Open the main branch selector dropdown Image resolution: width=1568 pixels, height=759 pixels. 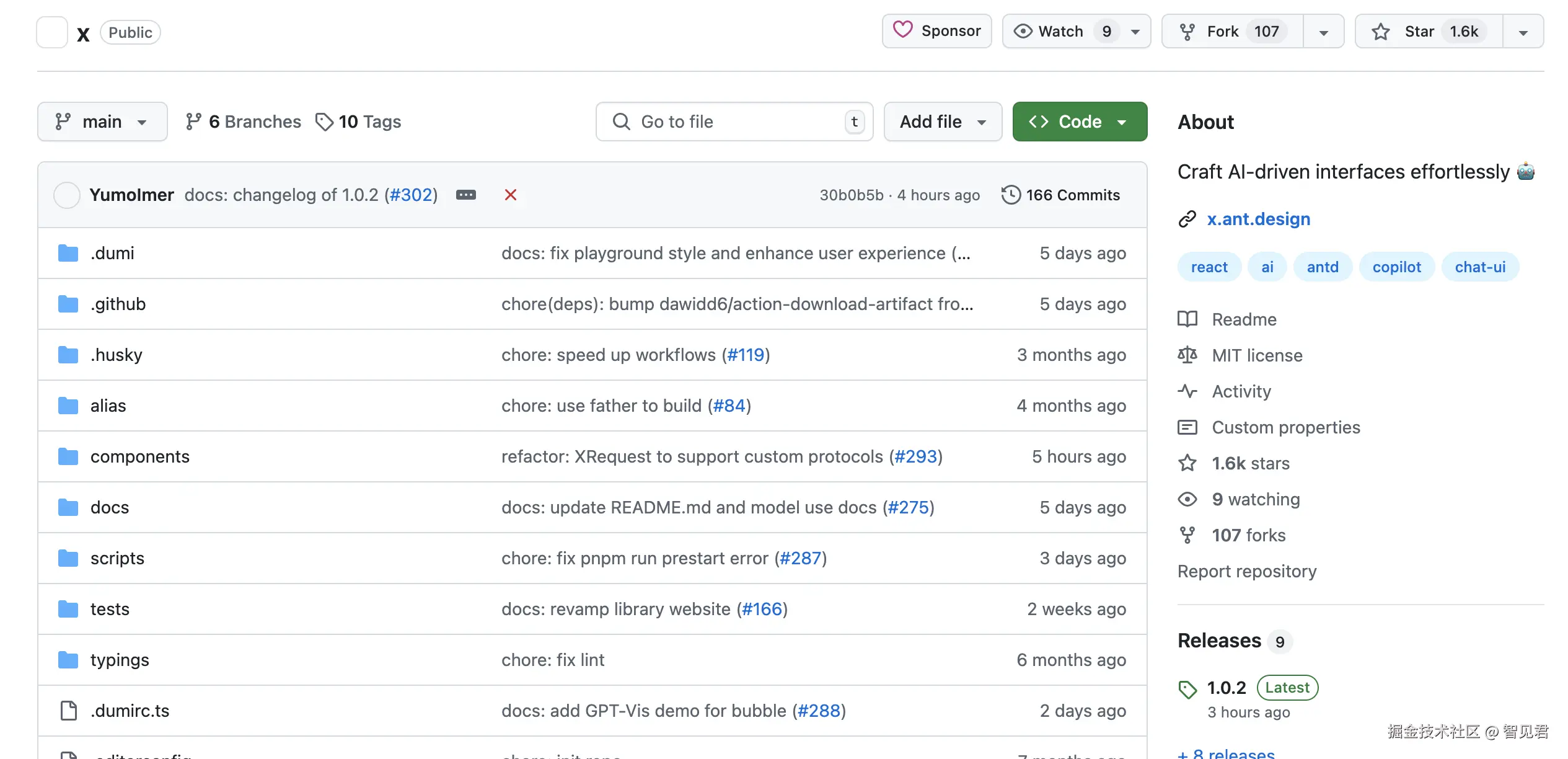point(102,122)
